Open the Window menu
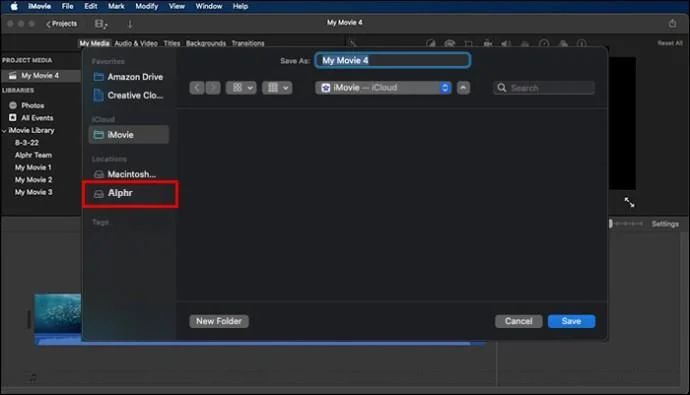This screenshot has width=690, height=395. click(209, 6)
